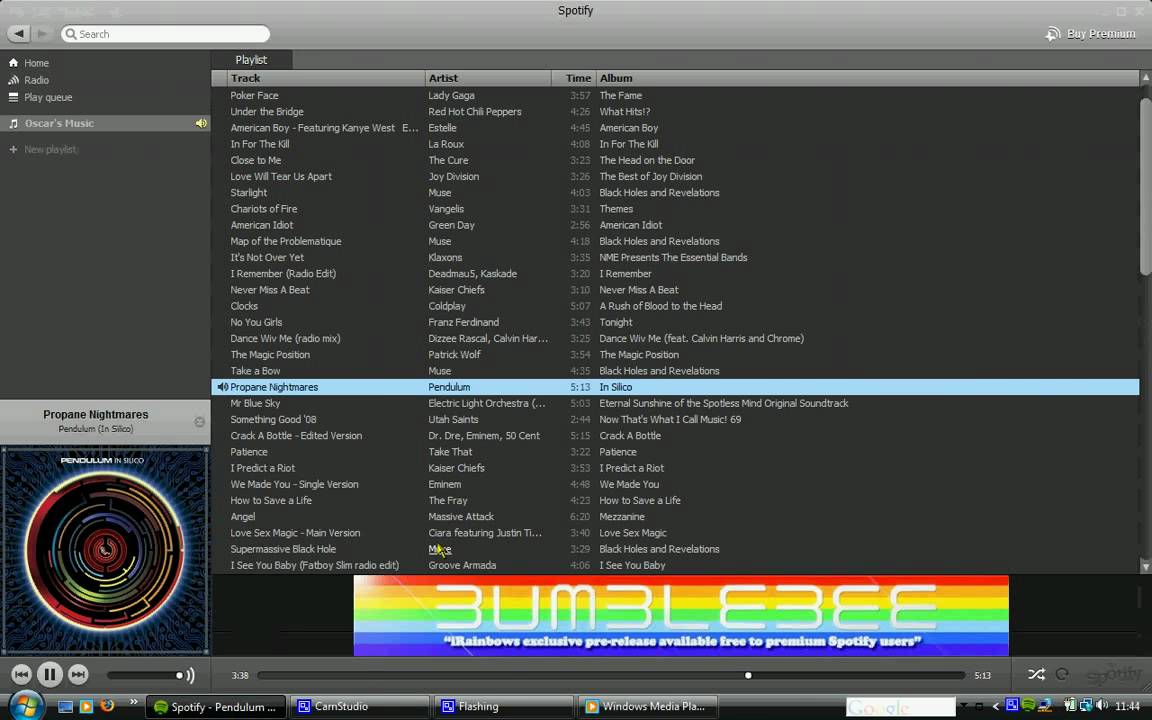Click artist Massive Attack
The height and width of the screenshot is (720, 1152).
coord(461,516)
